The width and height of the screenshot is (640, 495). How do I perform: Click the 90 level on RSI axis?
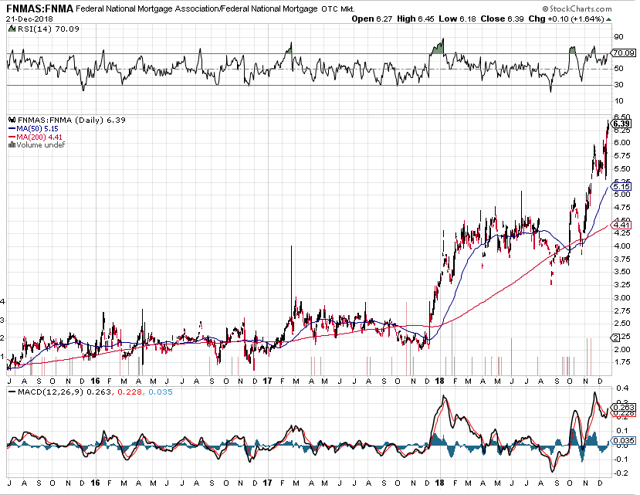(x=618, y=37)
